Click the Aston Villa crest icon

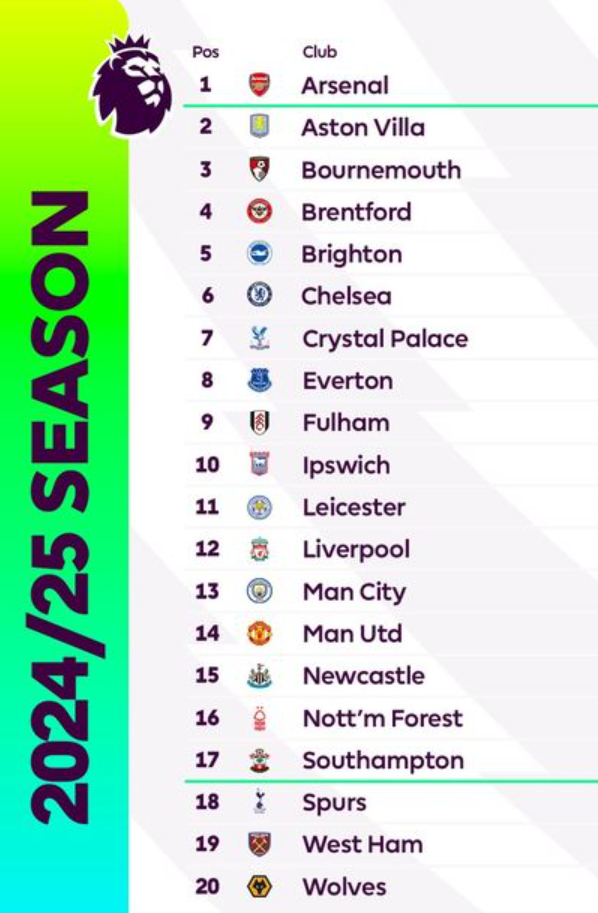click(259, 126)
